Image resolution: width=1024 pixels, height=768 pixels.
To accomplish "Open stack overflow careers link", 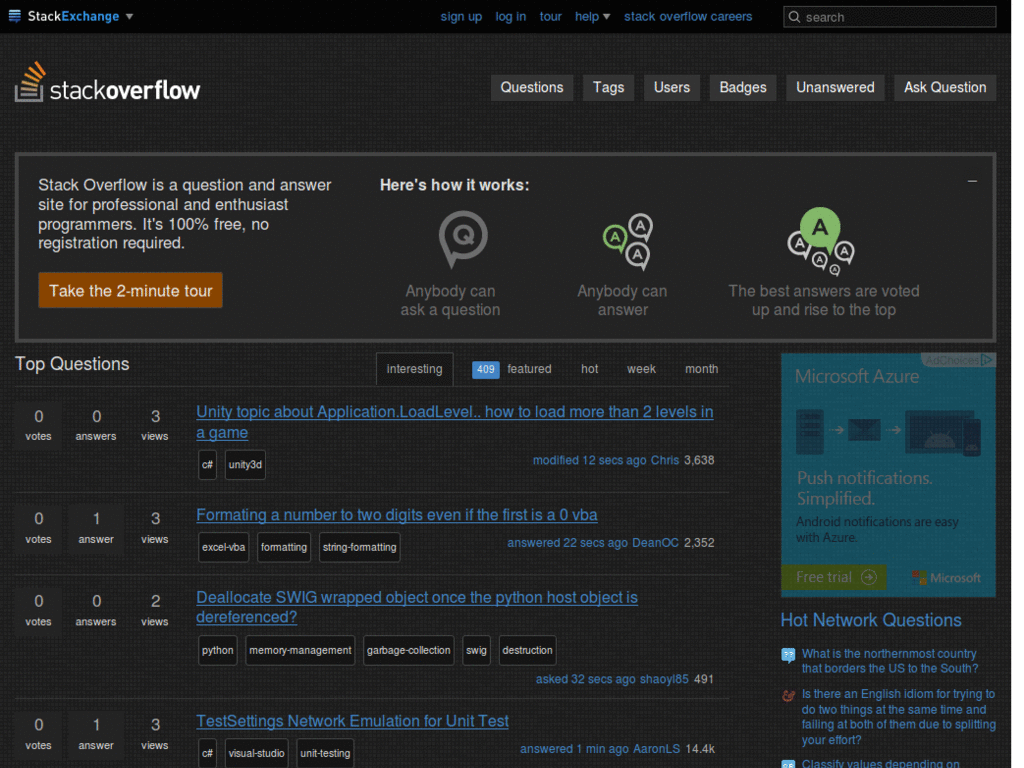I will click(688, 16).
